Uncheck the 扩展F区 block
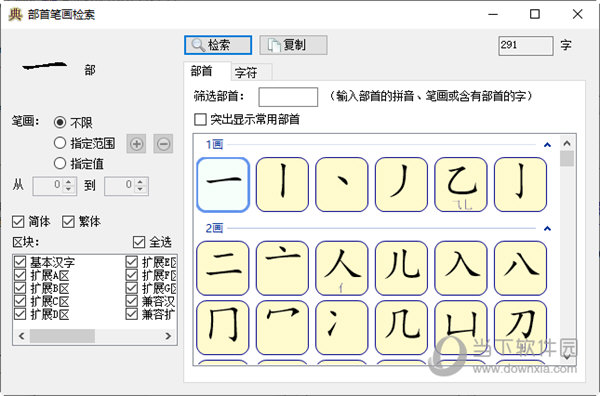This screenshot has width=600, height=396. [132, 275]
